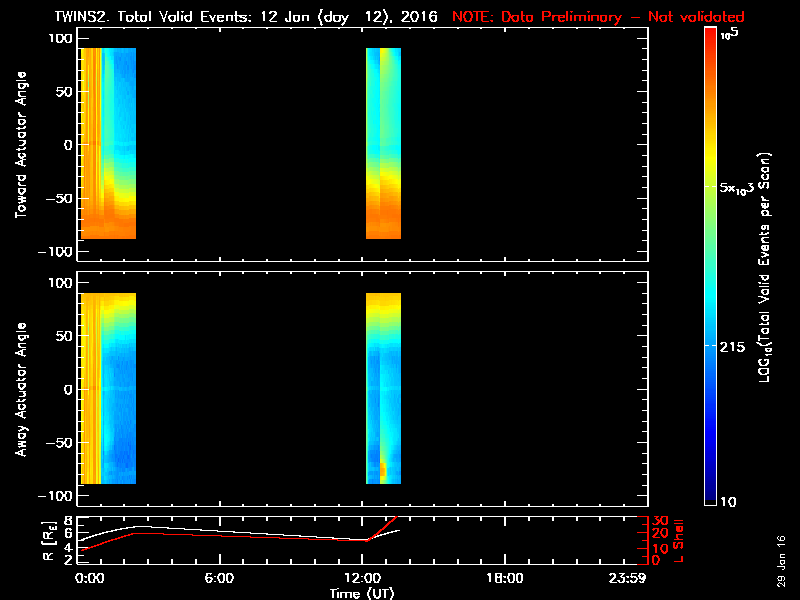The width and height of the screenshot is (800, 600).
Task: Click the plot title "TWINS2. Total Valid Events"
Action: point(152,17)
